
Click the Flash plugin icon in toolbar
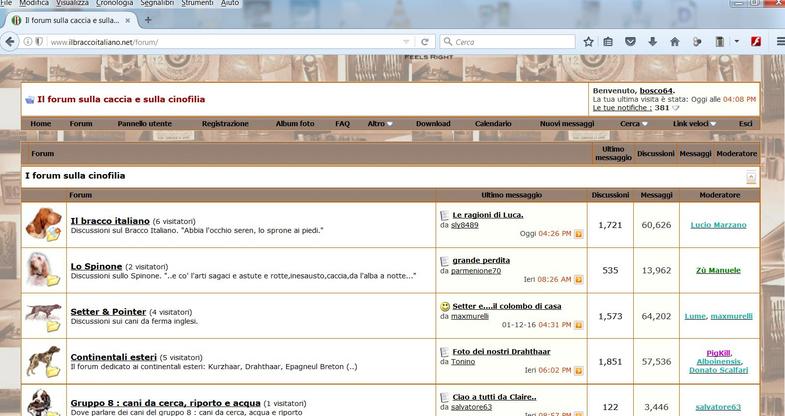tap(757, 42)
